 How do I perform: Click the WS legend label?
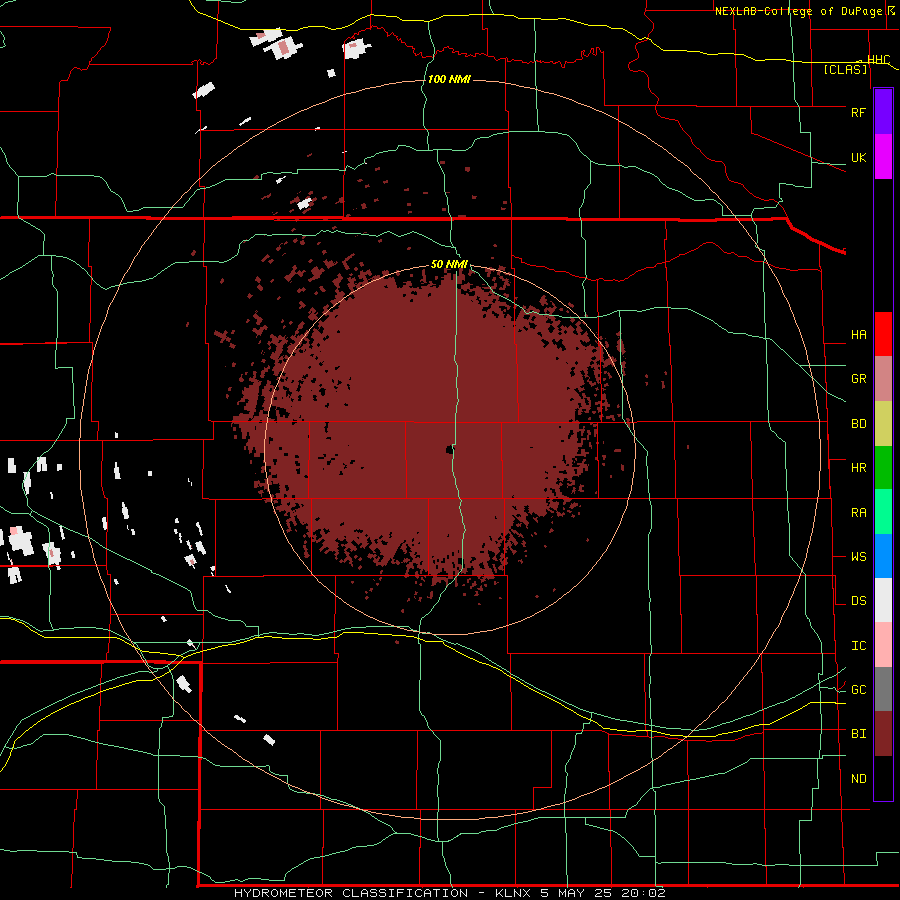[x=858, y=557]
